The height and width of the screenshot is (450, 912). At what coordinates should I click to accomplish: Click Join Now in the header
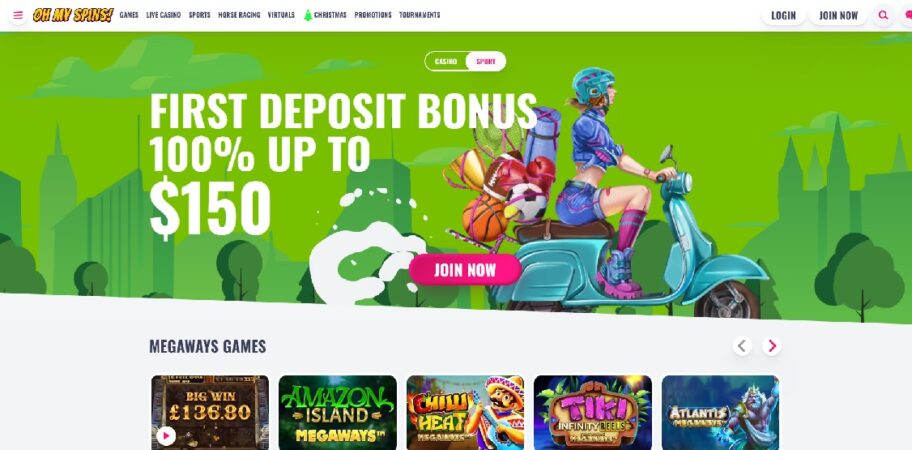838,16
